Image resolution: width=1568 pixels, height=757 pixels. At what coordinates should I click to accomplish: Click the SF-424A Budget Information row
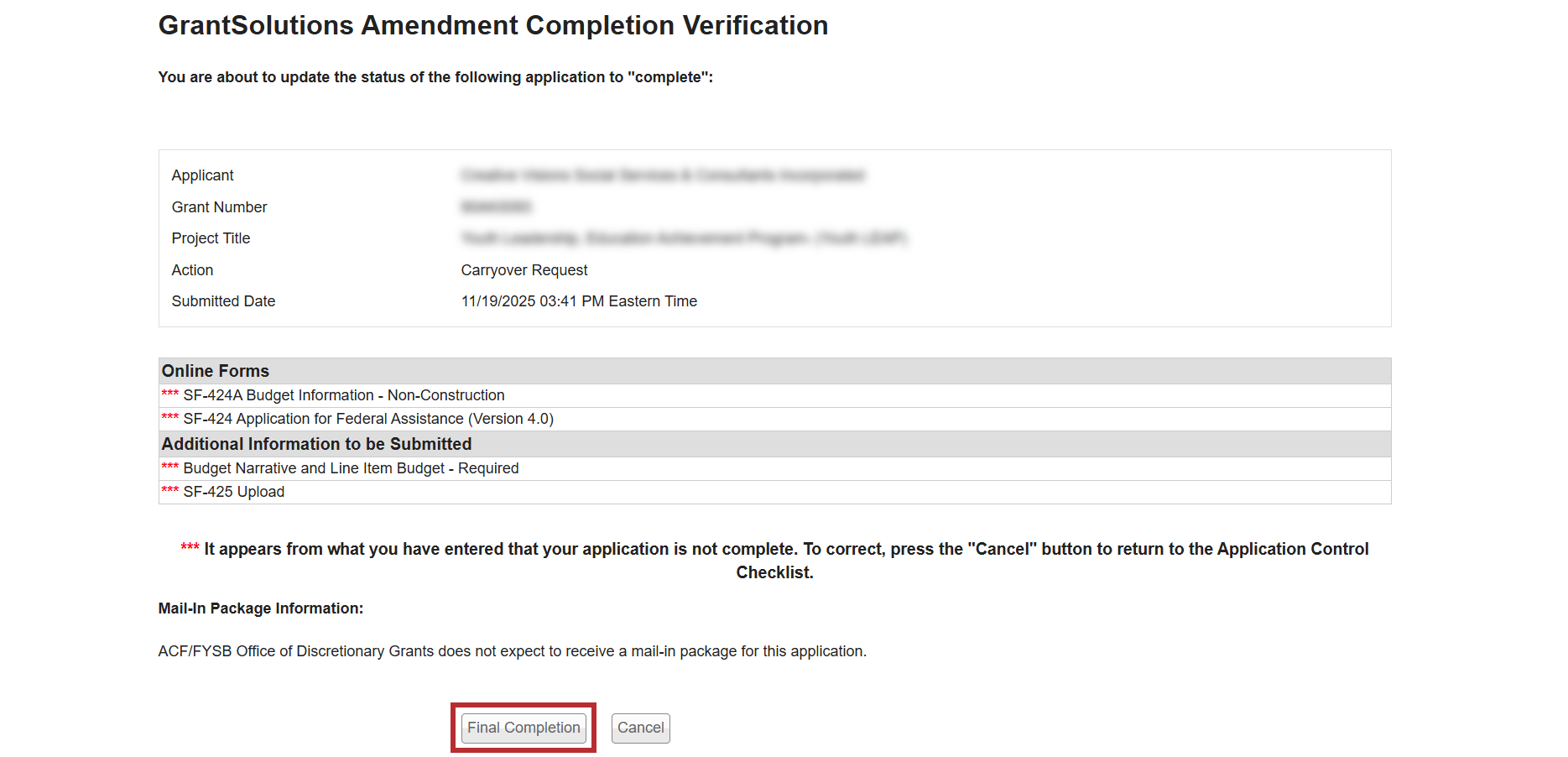point(344,395)
